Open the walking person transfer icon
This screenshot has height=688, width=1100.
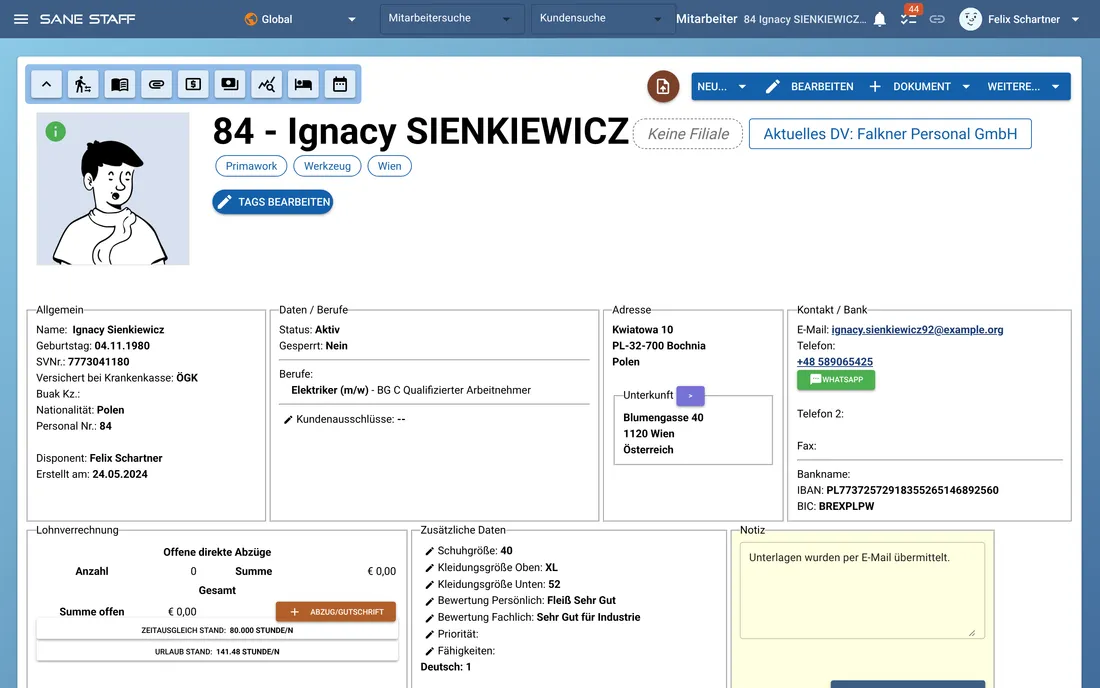(83, 84)
